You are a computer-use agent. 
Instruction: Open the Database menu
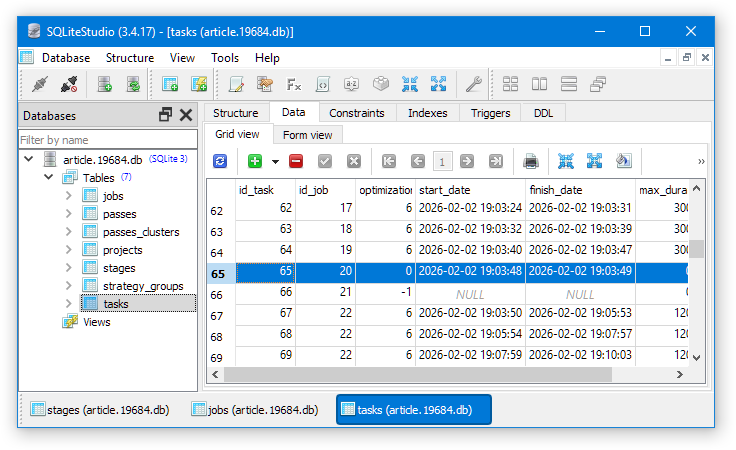(66, 58)
